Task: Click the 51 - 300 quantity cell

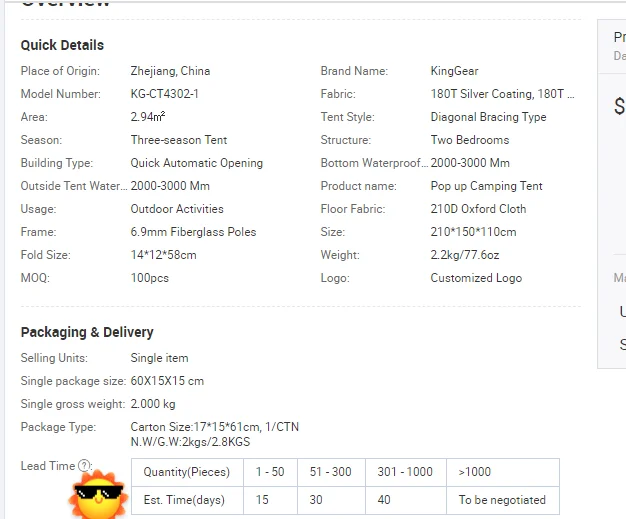Action: click(331, 472)
